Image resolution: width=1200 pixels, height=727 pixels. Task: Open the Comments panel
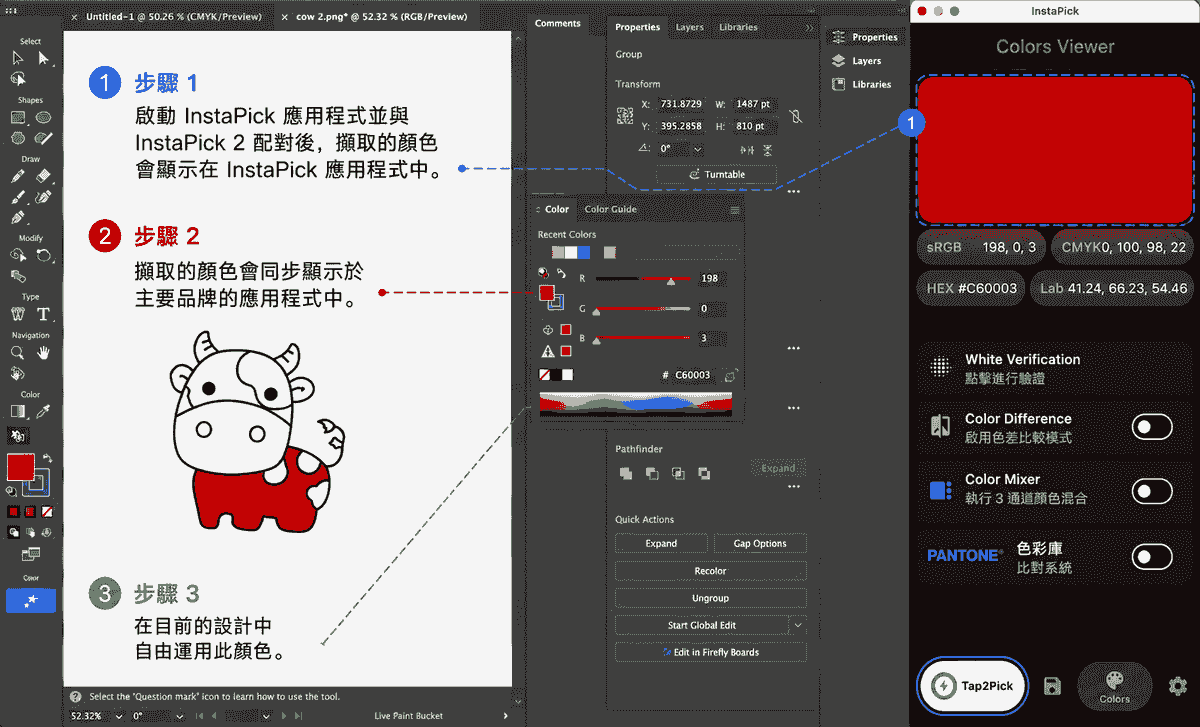[558, 23]
